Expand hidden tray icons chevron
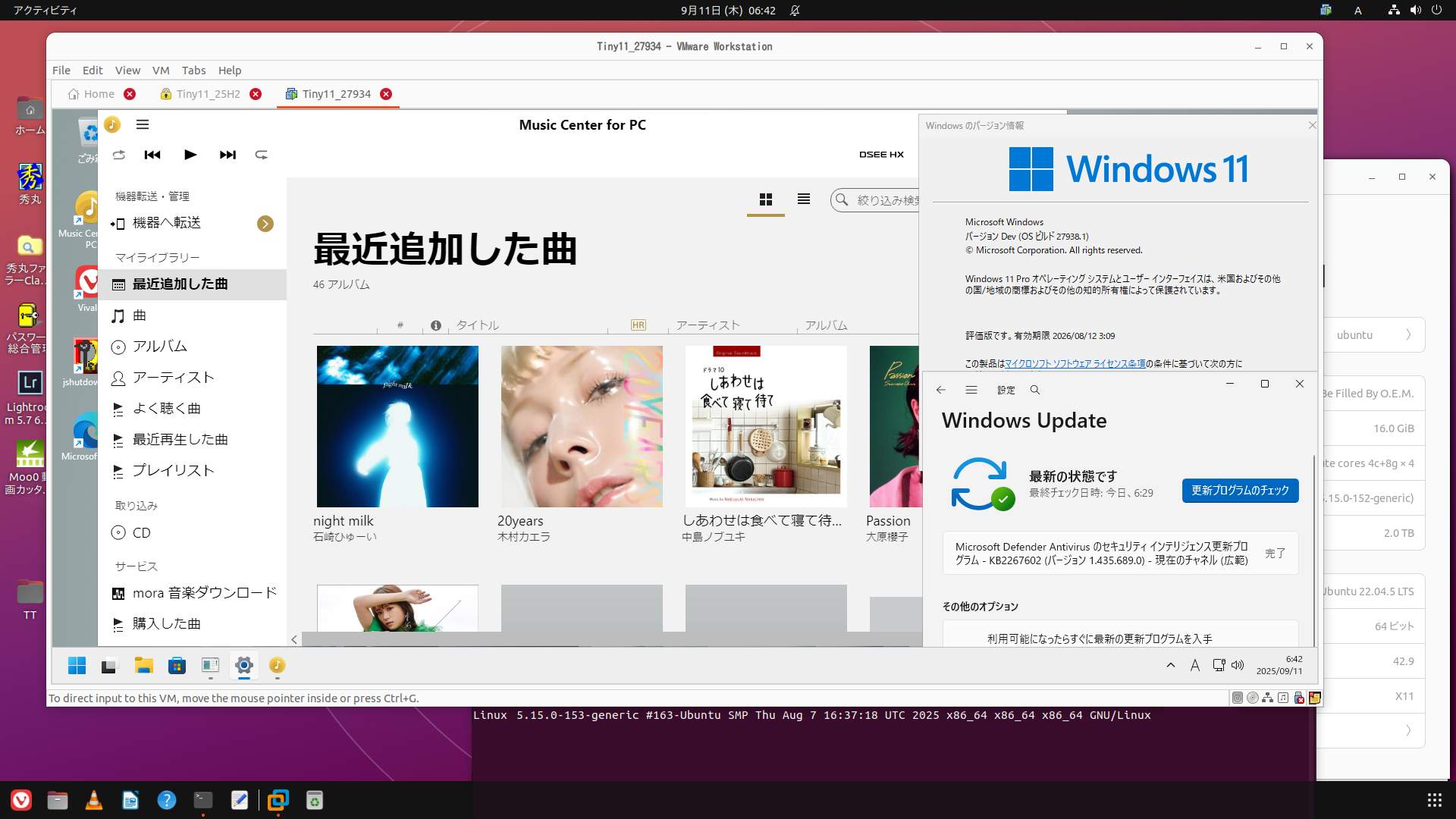 (x=1171, y=665)
